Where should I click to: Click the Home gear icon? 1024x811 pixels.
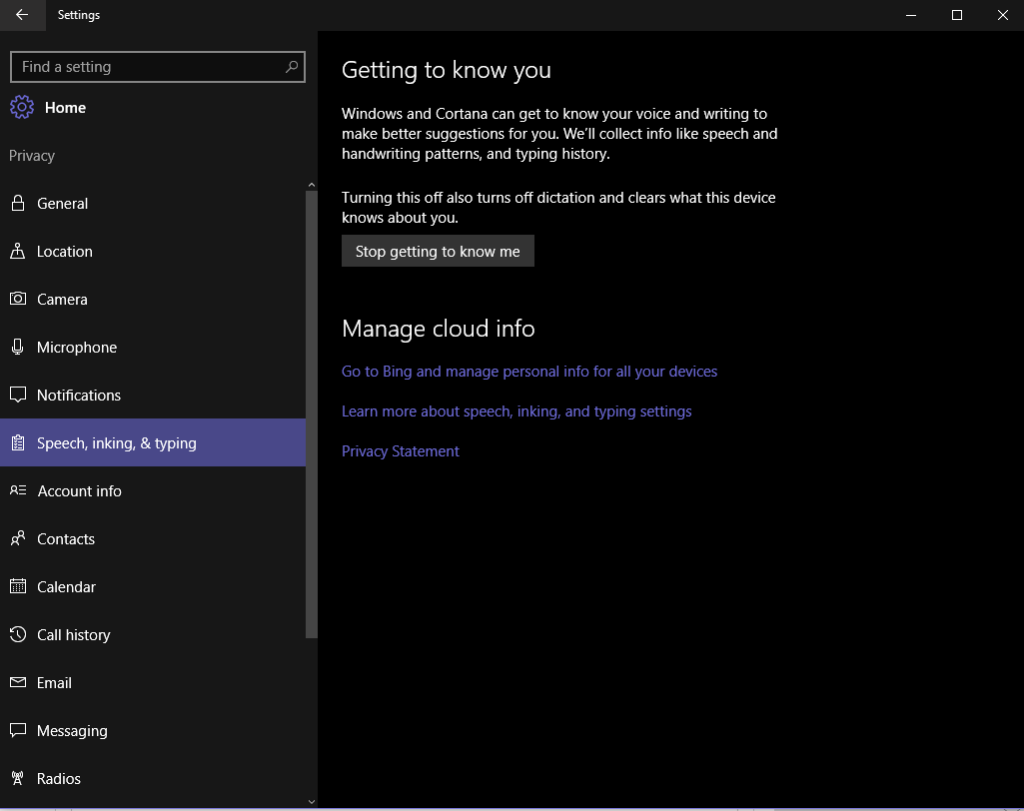pyautogui.click(x=22, y=107)
